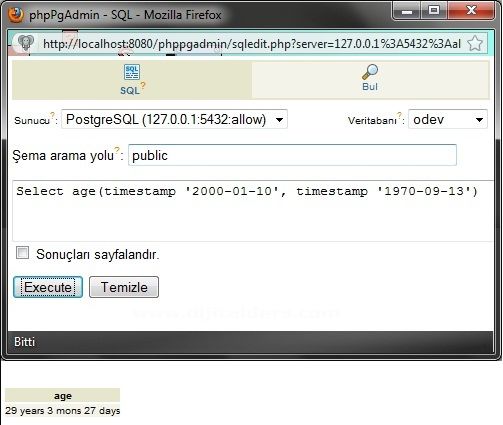Maximize the Firefox window
Screen dimensions: 503x425
click(434, 11)
